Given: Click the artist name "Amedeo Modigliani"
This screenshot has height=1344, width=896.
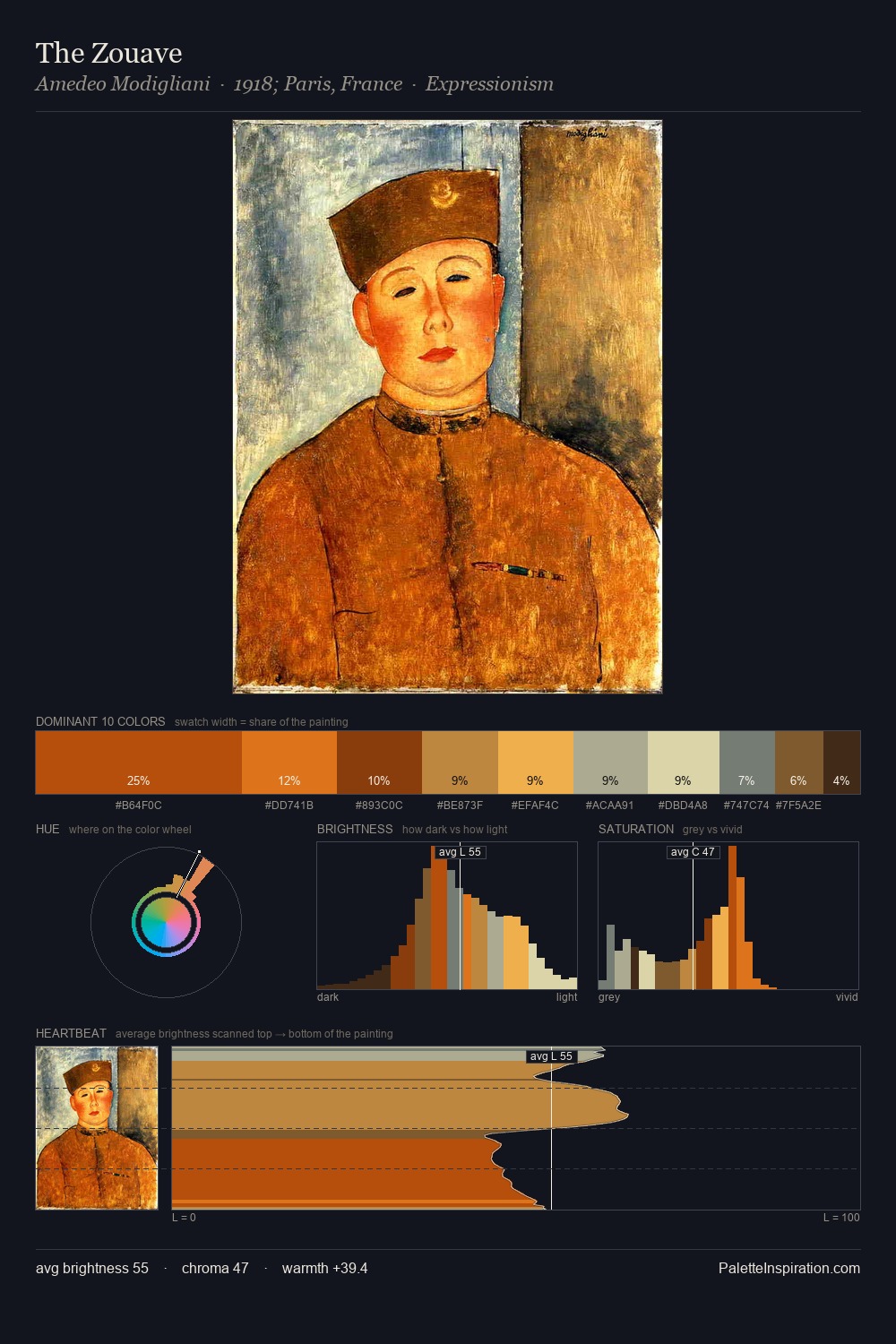Looking at the screenshot, I should [x=123, y=84].
